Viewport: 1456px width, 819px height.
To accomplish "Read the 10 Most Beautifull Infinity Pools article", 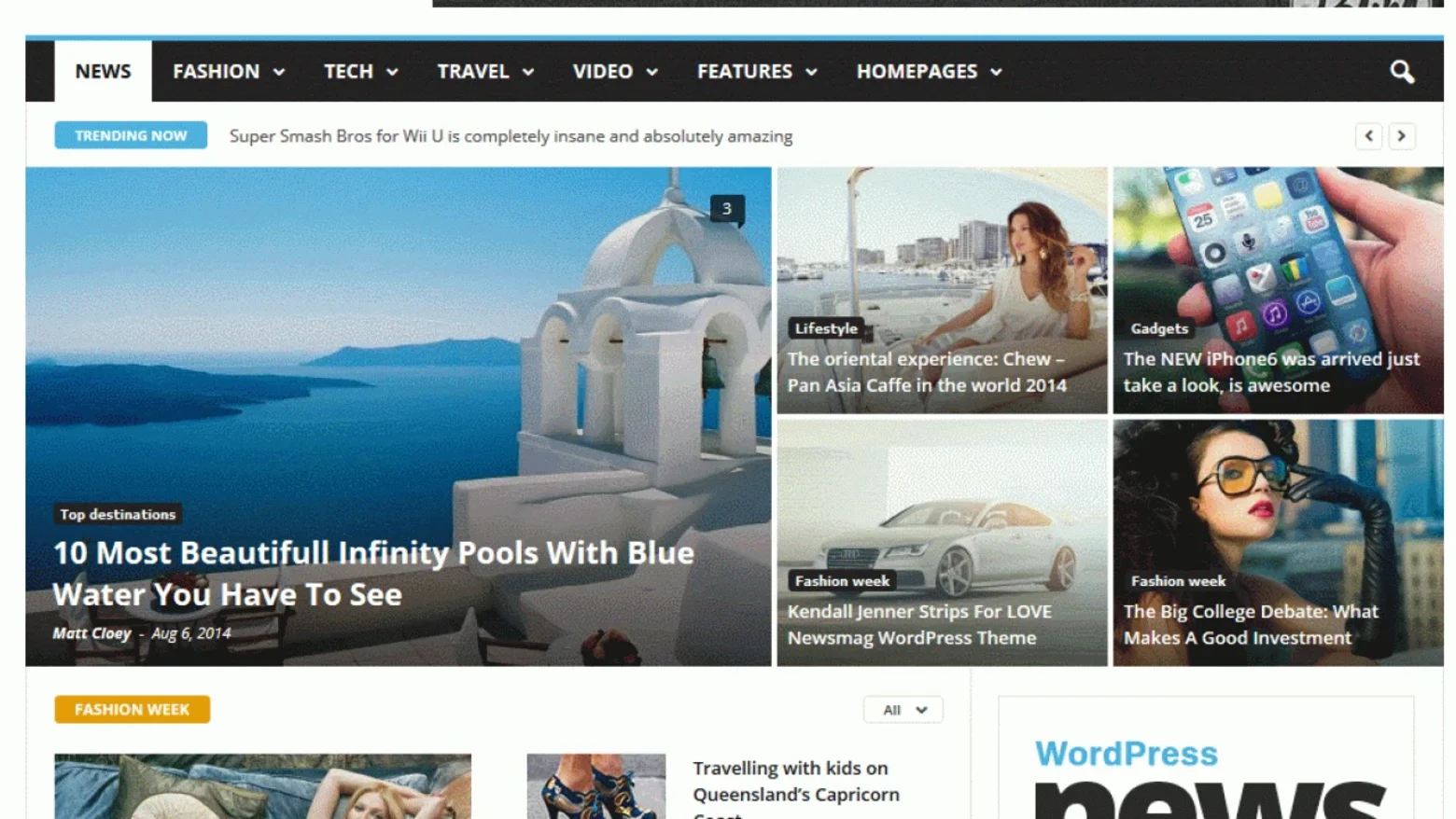I will [x=373, y=574].
